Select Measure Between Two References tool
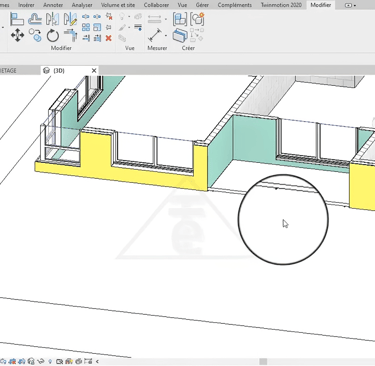 pyautogui.click(x=154, y=35)
